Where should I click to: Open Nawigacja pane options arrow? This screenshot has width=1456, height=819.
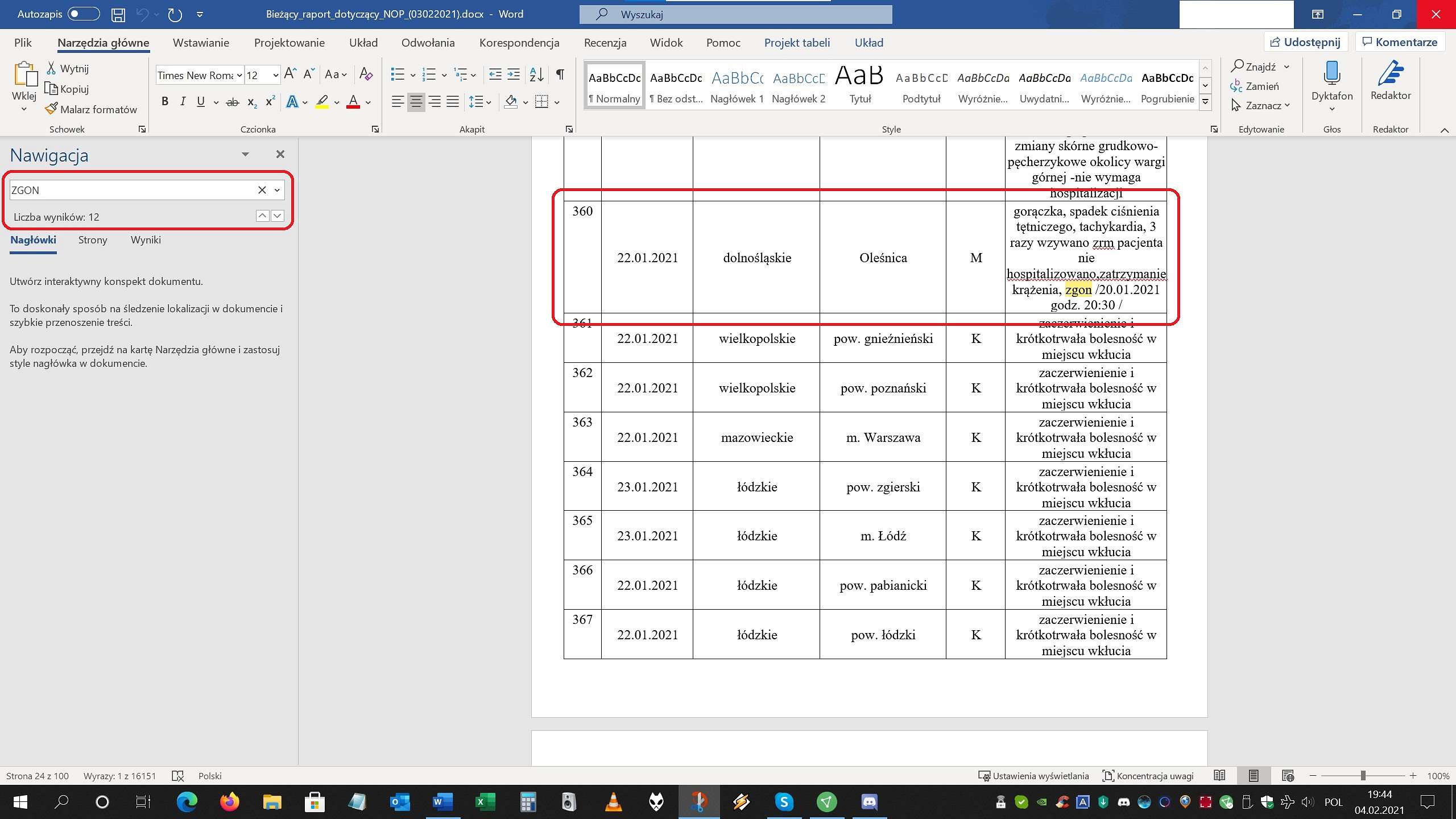245,154
